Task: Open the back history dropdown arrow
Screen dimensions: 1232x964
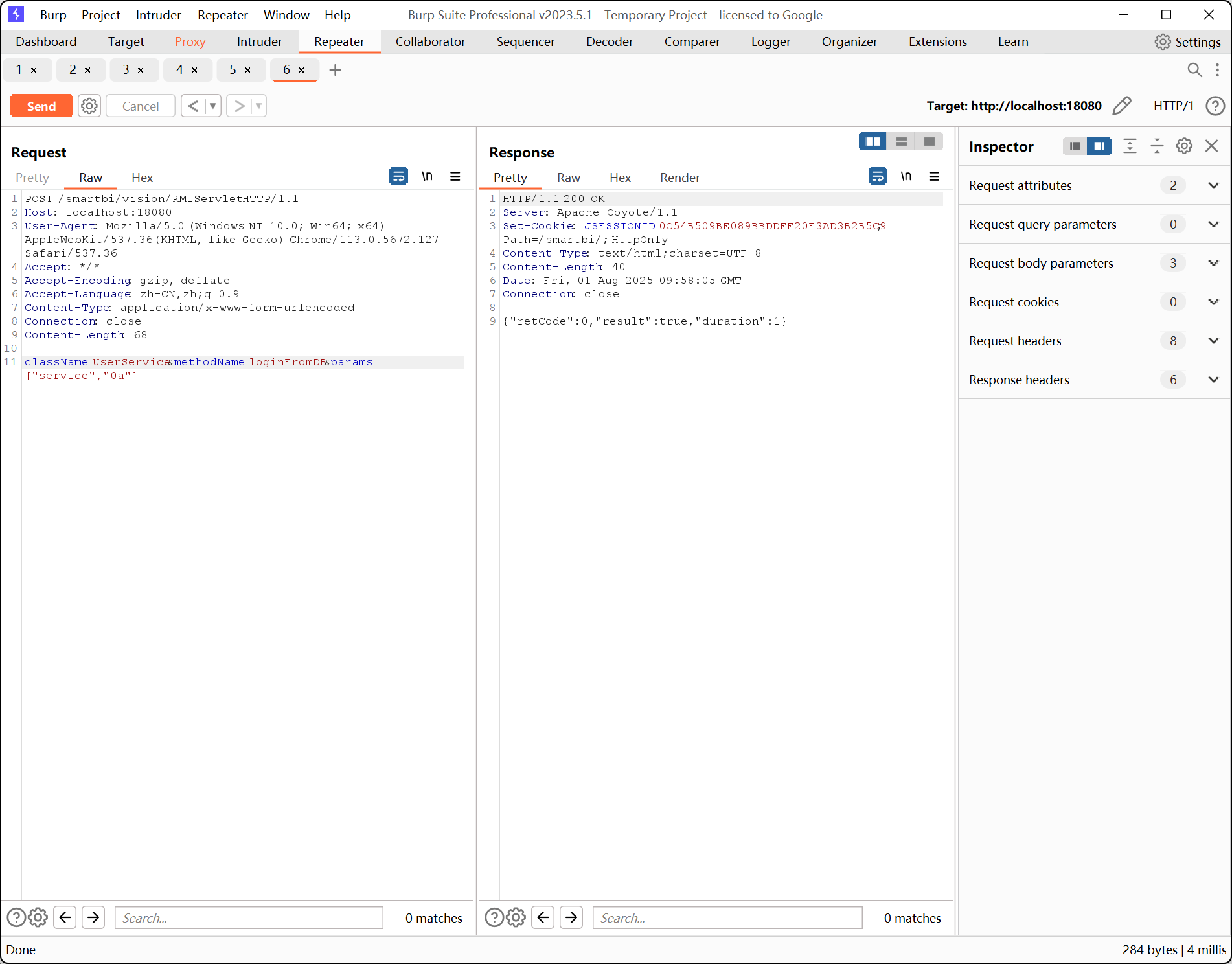Action: click(x=213, y=106)
